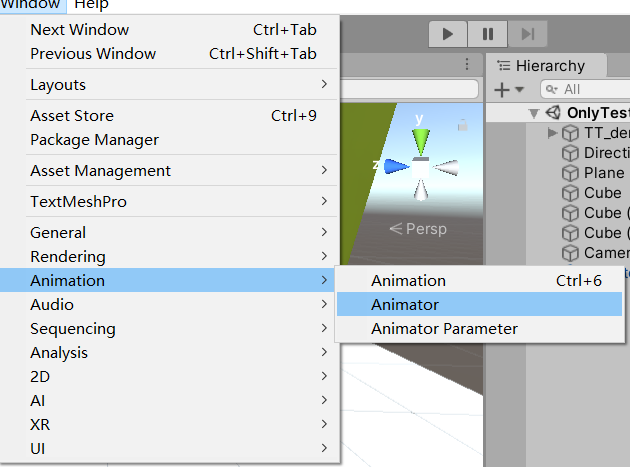This screenshot has height=467, width=630.
Task: Open the Animator window
Action: point(479,304)
